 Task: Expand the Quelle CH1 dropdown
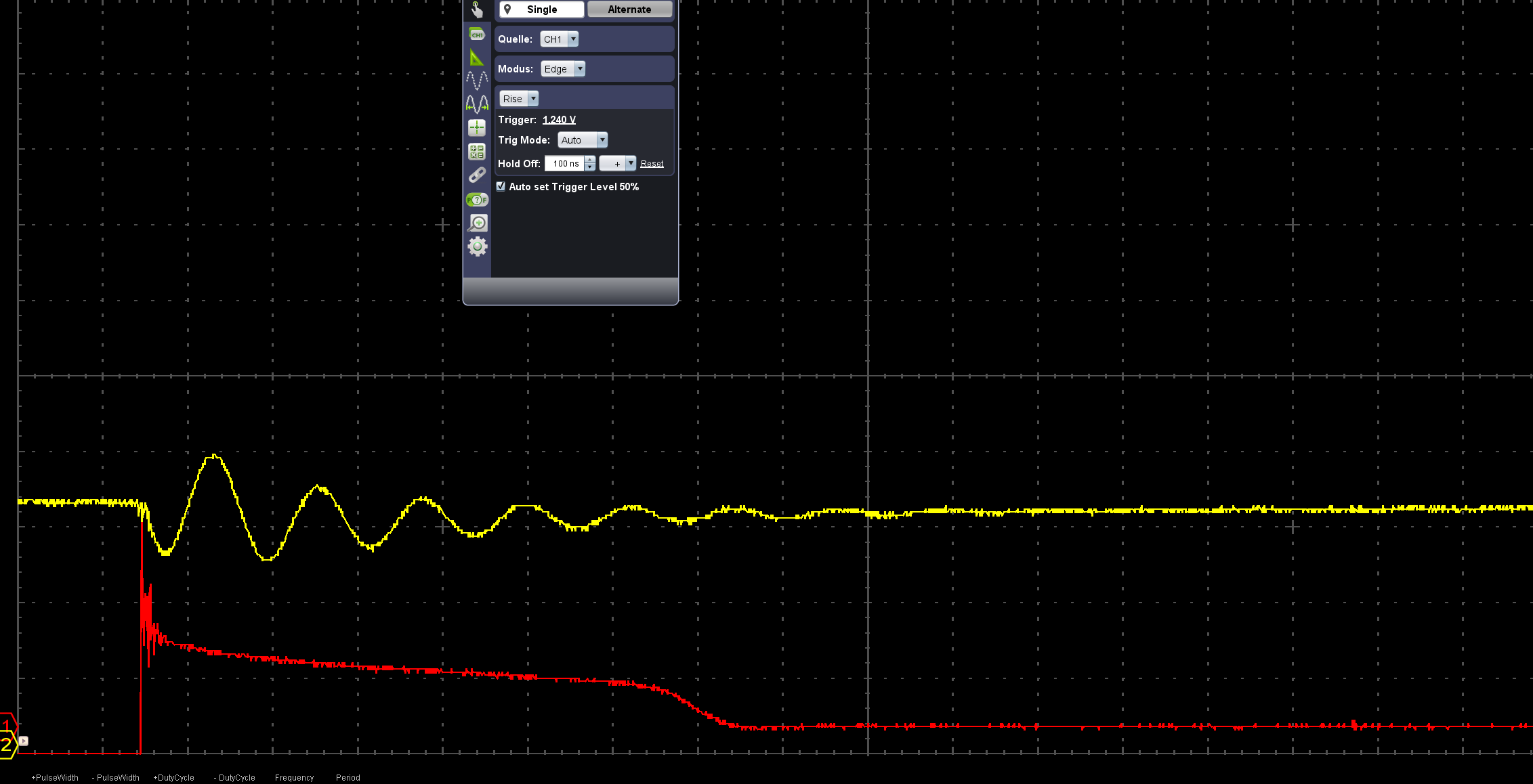click(573, 39)
